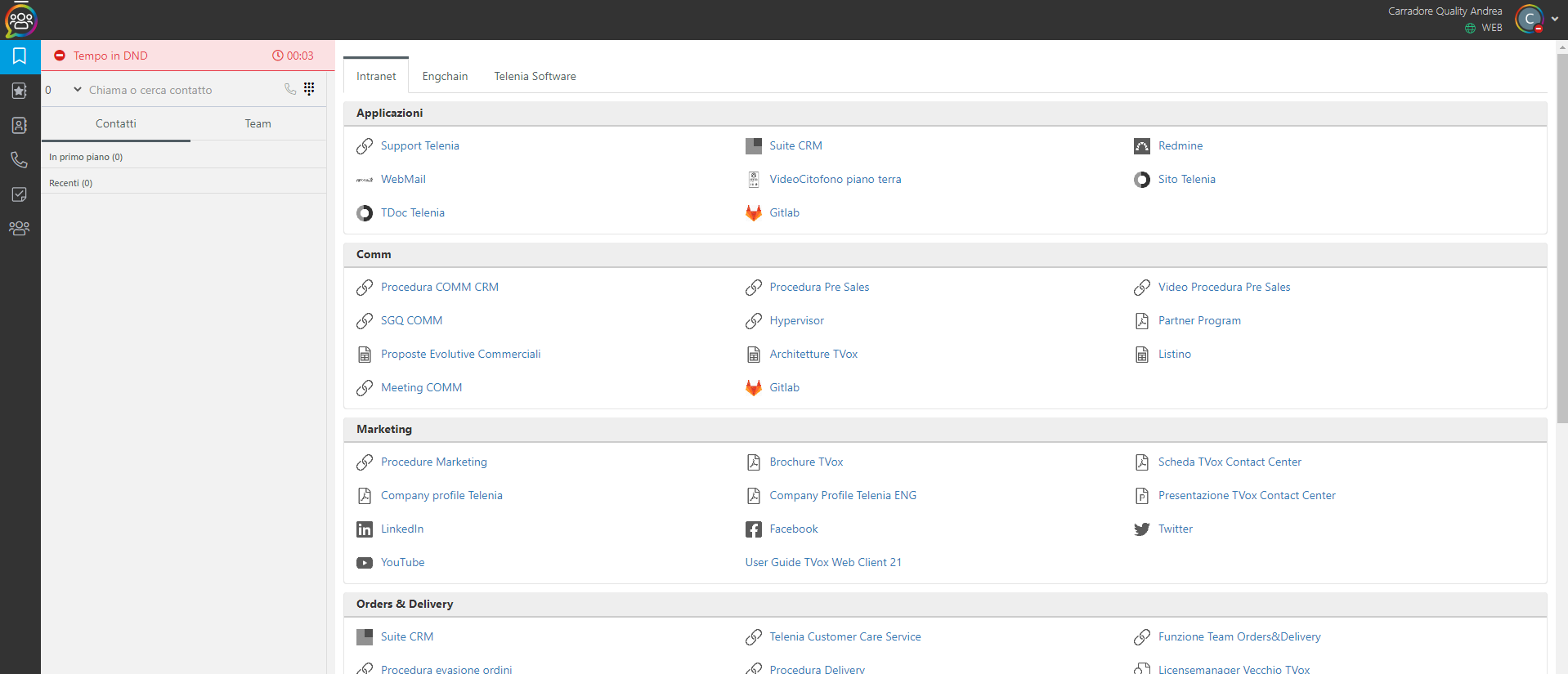Viewport: 1568px width, 674px height.
Task: Open the Support Telenia link
Action: pyautogui.click(x=420, y=146)
